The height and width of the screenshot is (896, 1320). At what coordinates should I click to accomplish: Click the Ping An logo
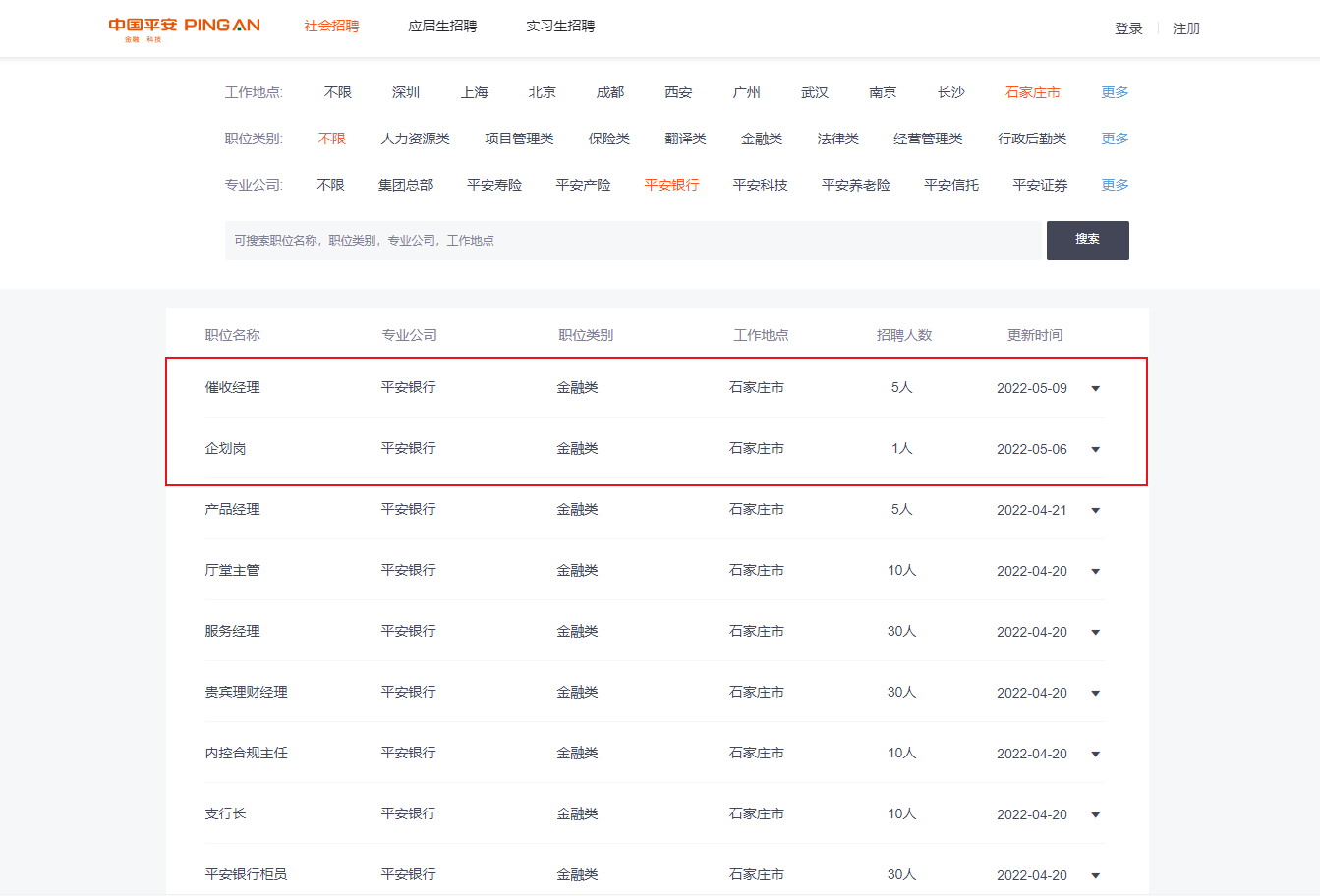click(184, 28)
